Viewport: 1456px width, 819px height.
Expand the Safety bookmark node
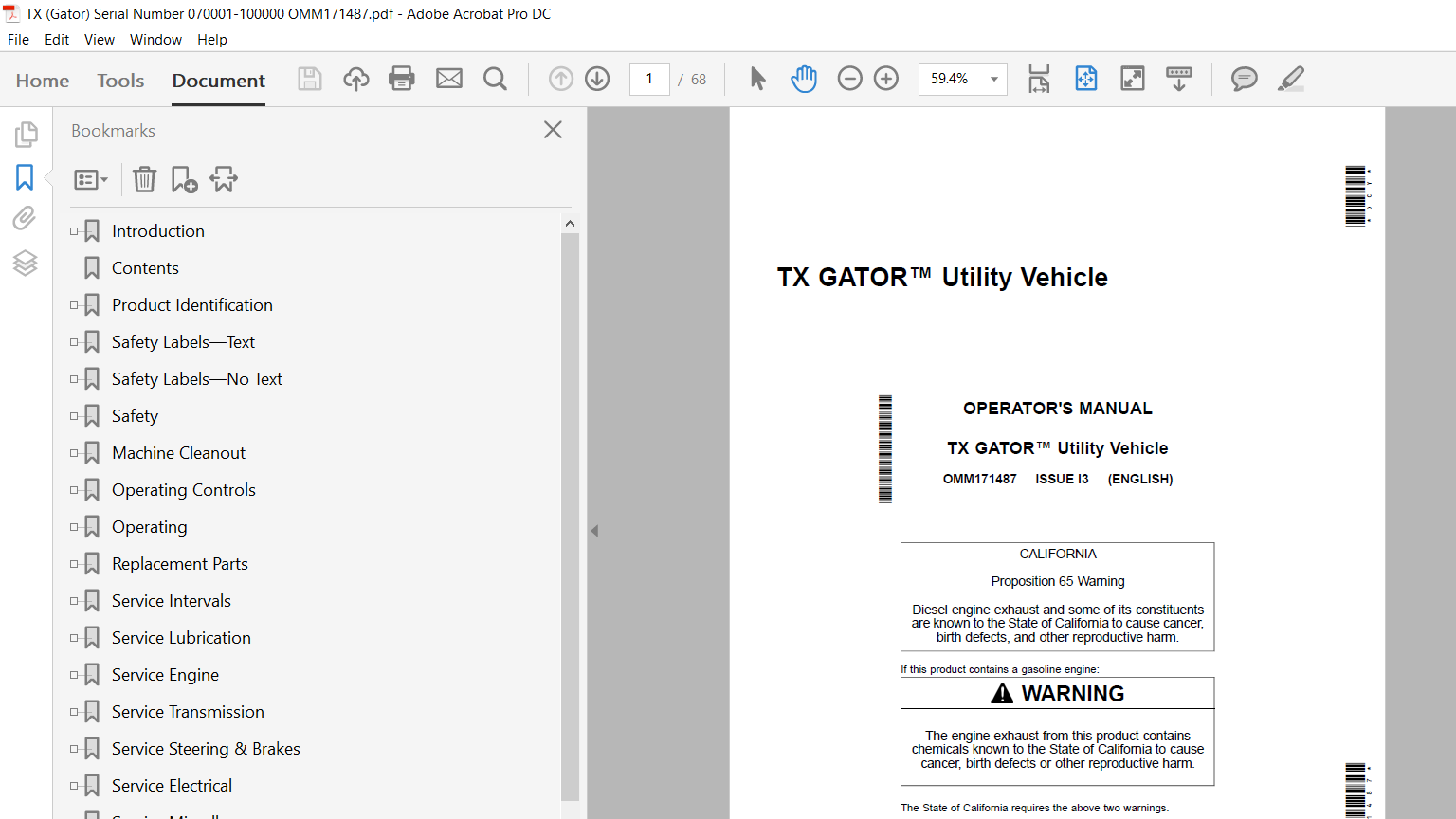point(74,416)
